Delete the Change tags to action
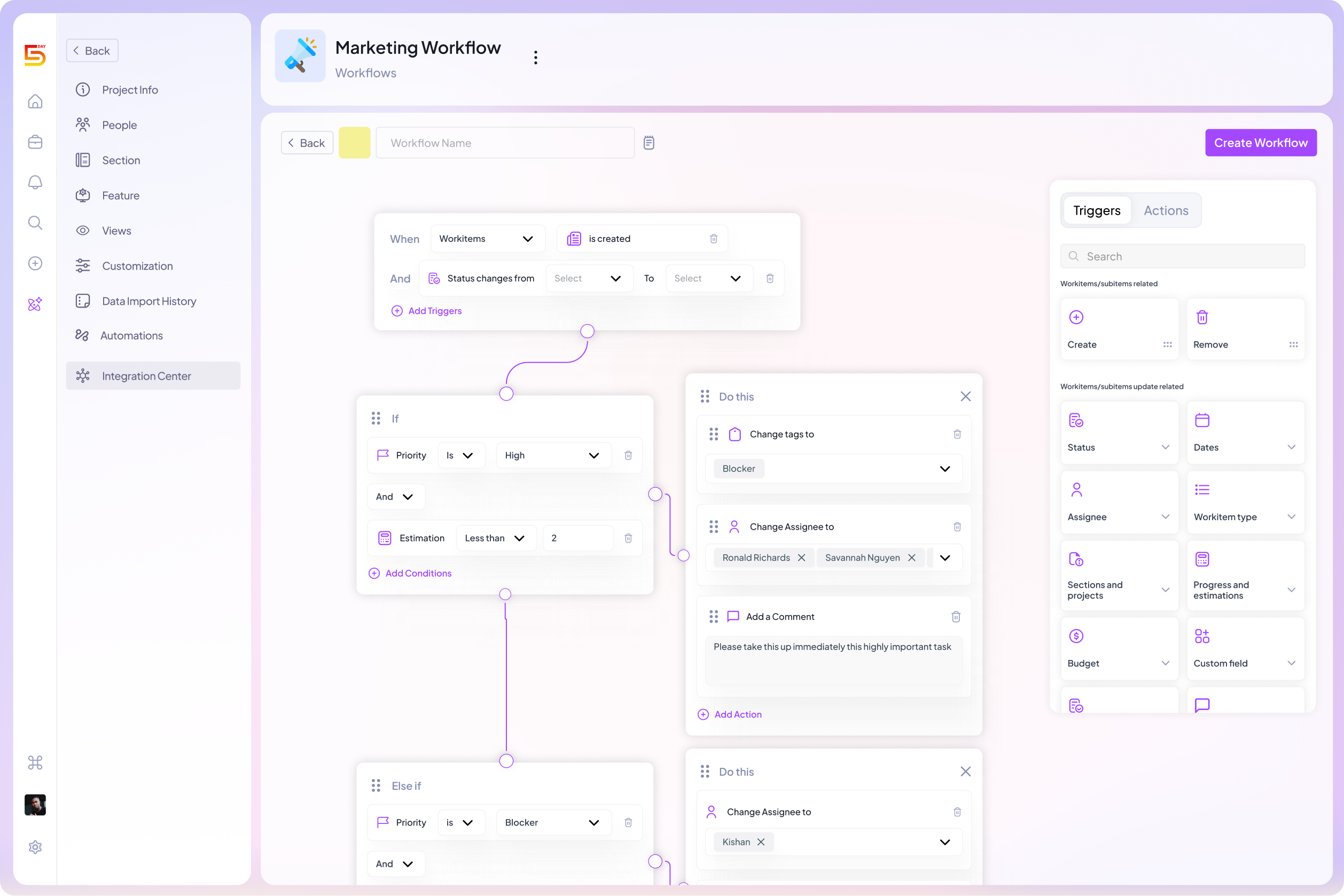The image size is (1344, 896). pos(957,434)
